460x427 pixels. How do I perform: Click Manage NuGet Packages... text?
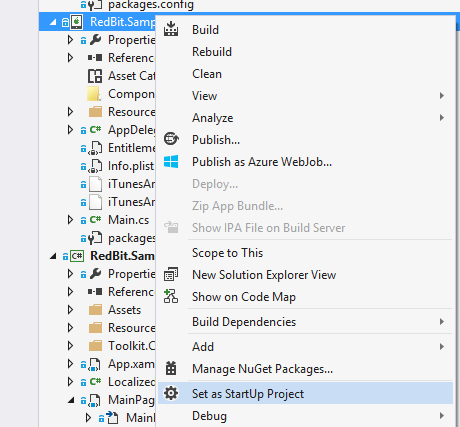262,369
